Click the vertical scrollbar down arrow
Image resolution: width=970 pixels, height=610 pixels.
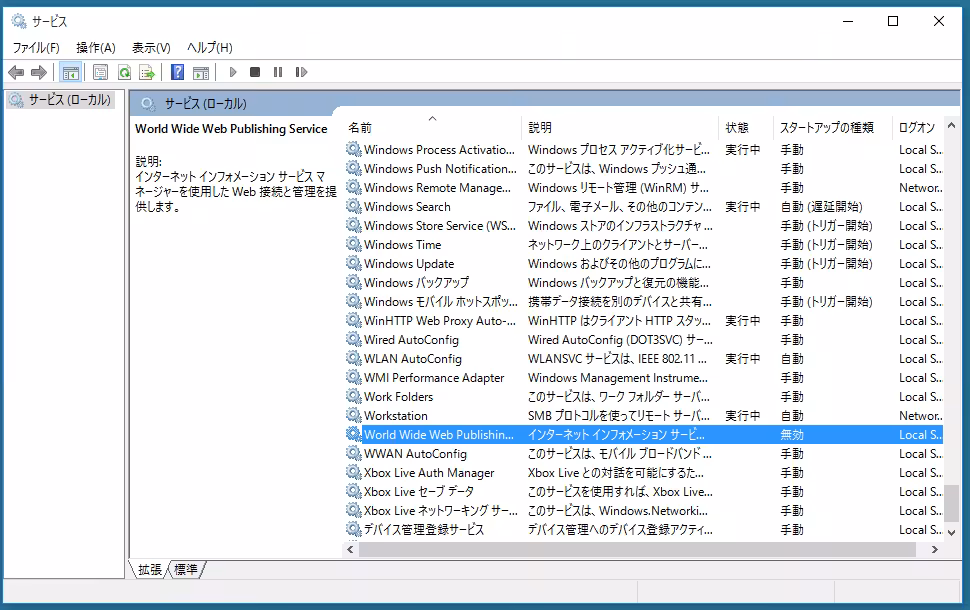coord(951,533)
